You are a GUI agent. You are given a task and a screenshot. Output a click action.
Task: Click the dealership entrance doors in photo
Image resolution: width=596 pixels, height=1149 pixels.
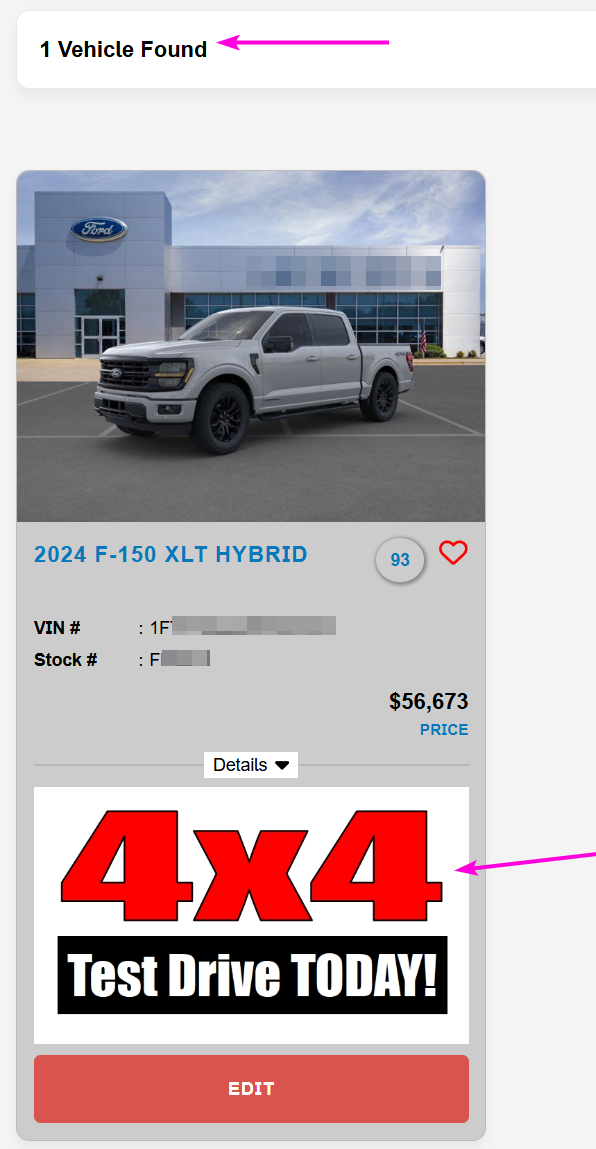(100, 336)
